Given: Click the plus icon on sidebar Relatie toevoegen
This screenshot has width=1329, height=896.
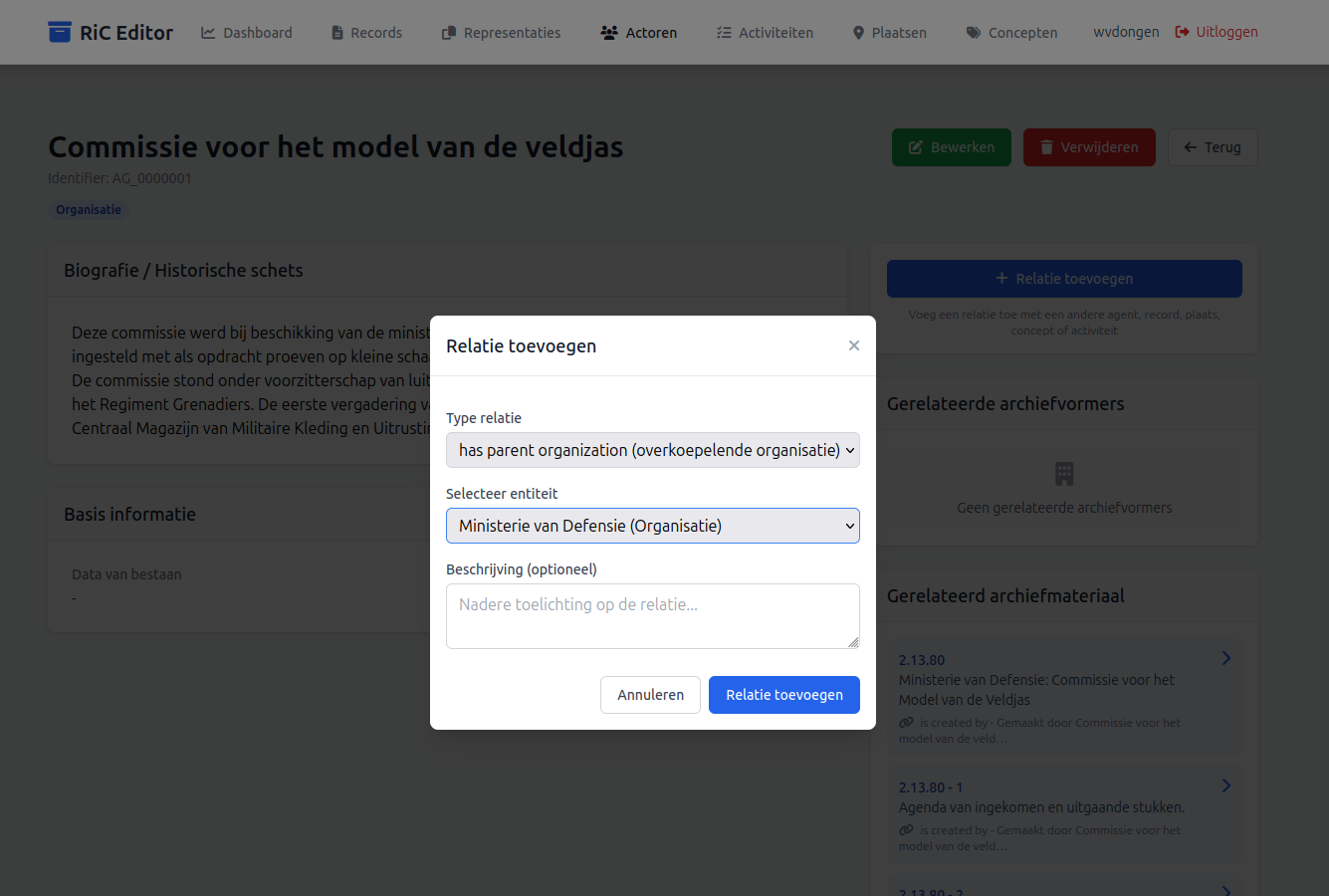Looking at the screenshot, I should [1002, 279].
